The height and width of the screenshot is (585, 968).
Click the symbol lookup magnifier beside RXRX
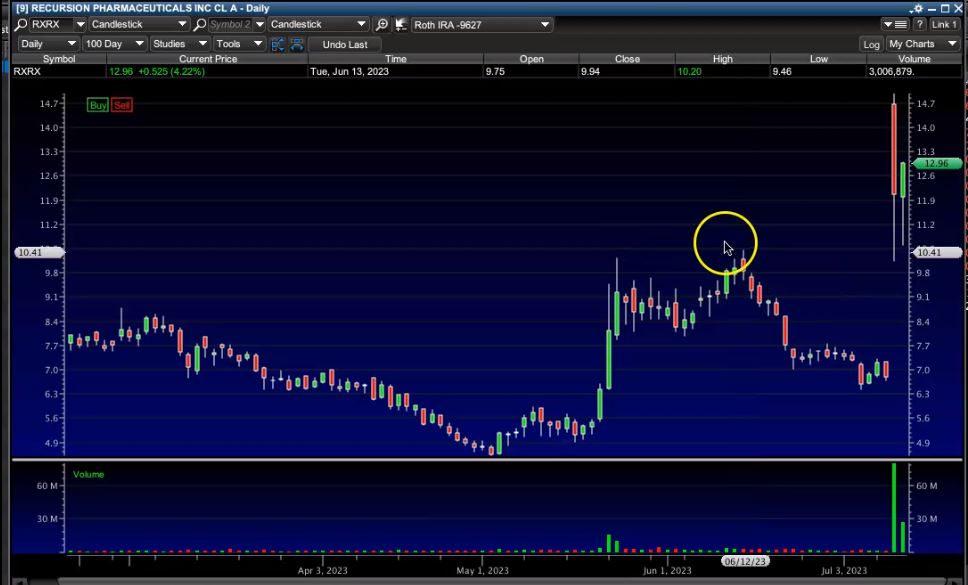(21, 25)
